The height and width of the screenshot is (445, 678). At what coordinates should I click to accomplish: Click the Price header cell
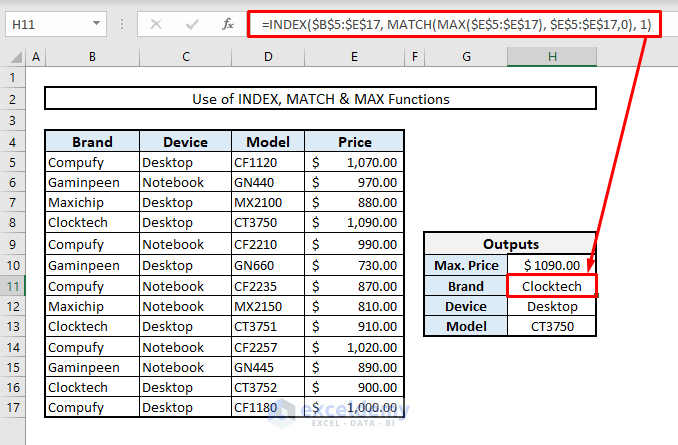point(354,141)
